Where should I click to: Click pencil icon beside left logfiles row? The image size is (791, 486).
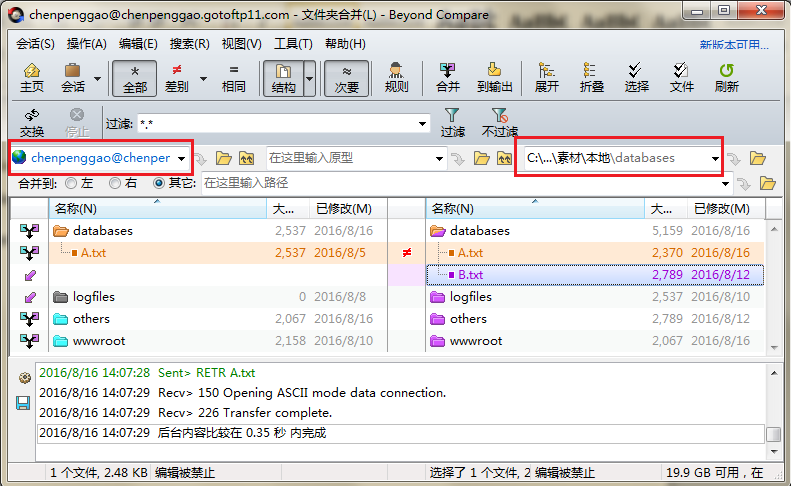click(x=30, y=297)
